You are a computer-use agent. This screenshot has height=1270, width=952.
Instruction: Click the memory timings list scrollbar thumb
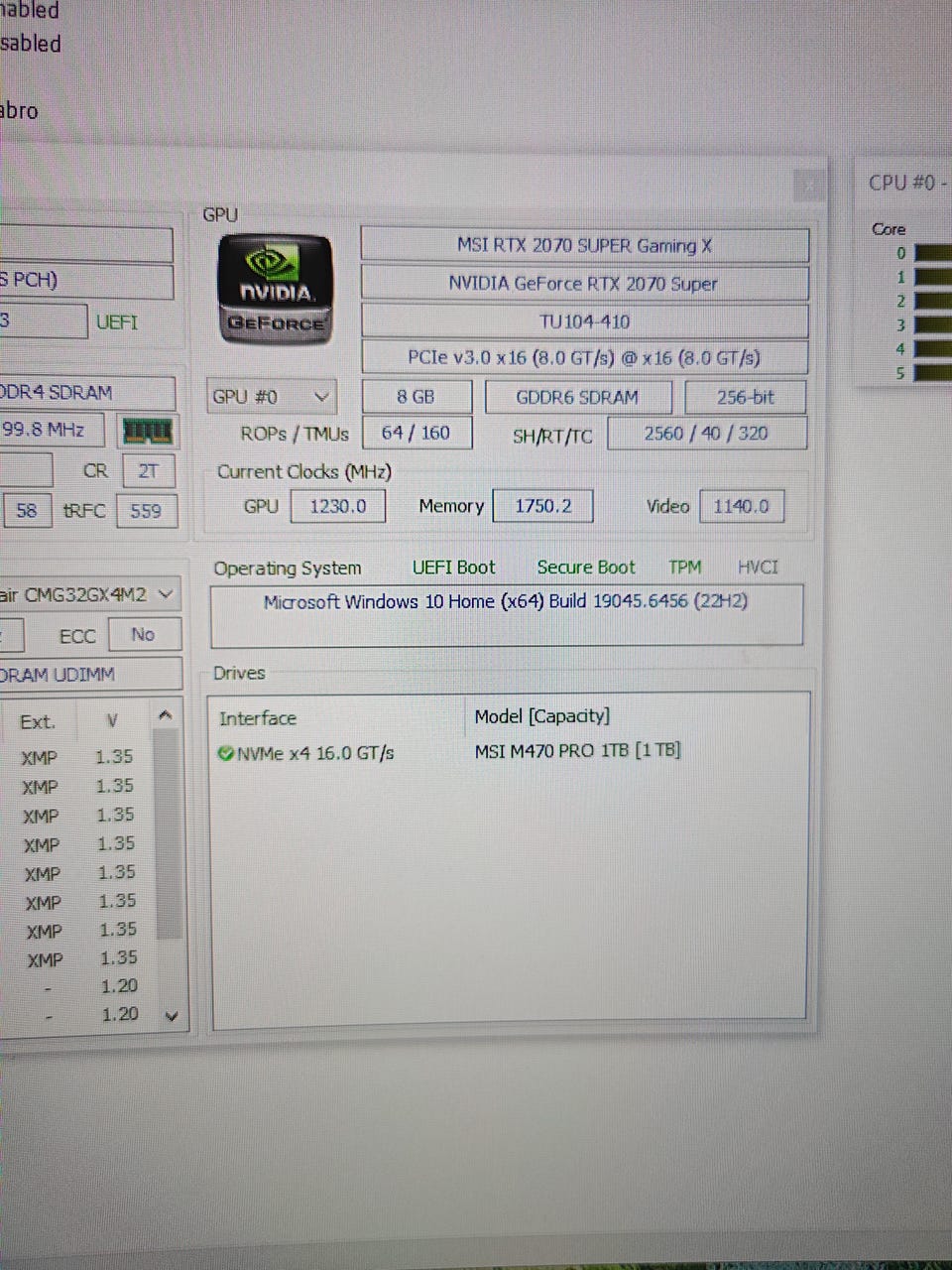(169, 831)
